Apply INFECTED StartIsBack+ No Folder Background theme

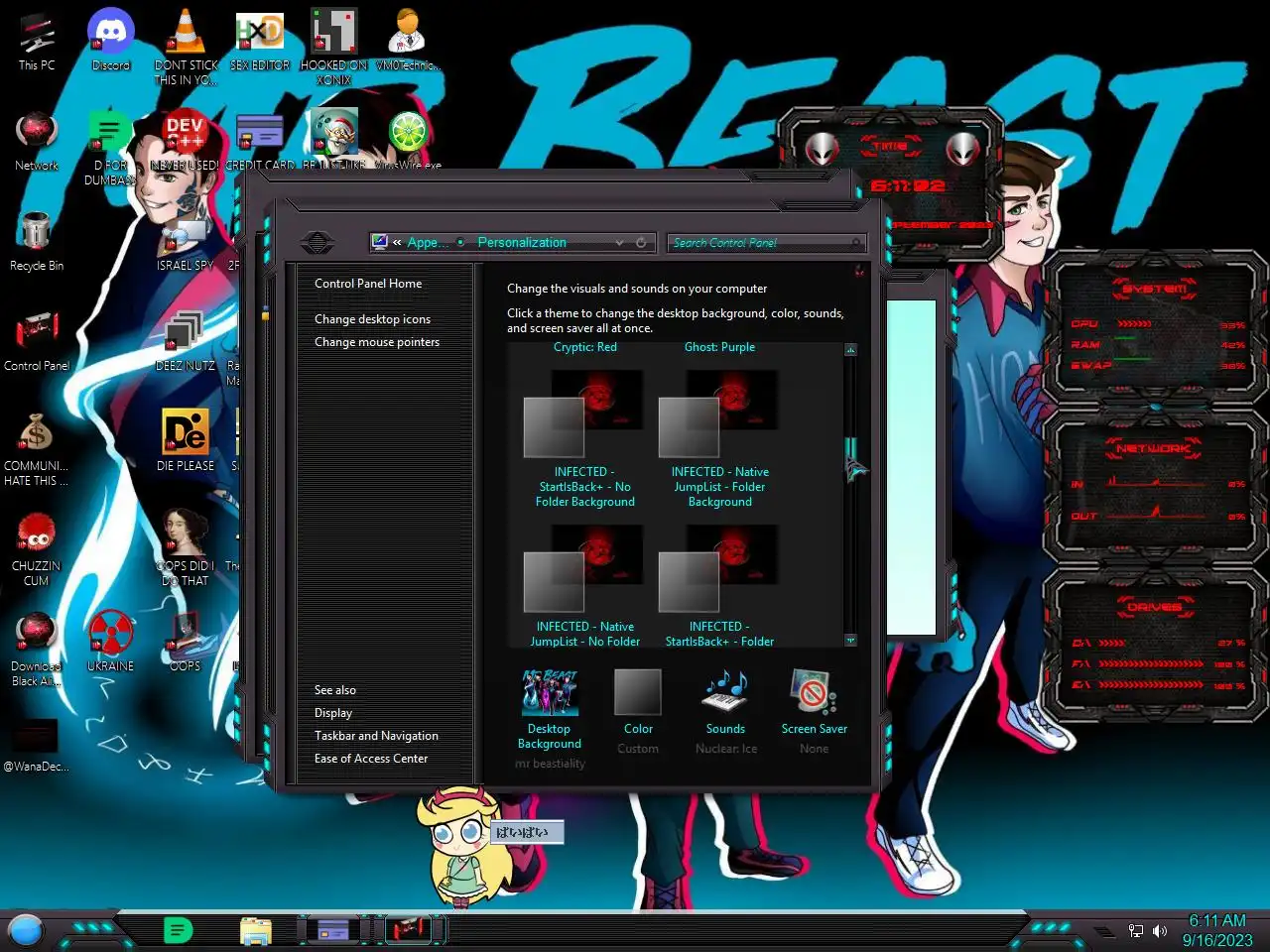coord(584,438)
